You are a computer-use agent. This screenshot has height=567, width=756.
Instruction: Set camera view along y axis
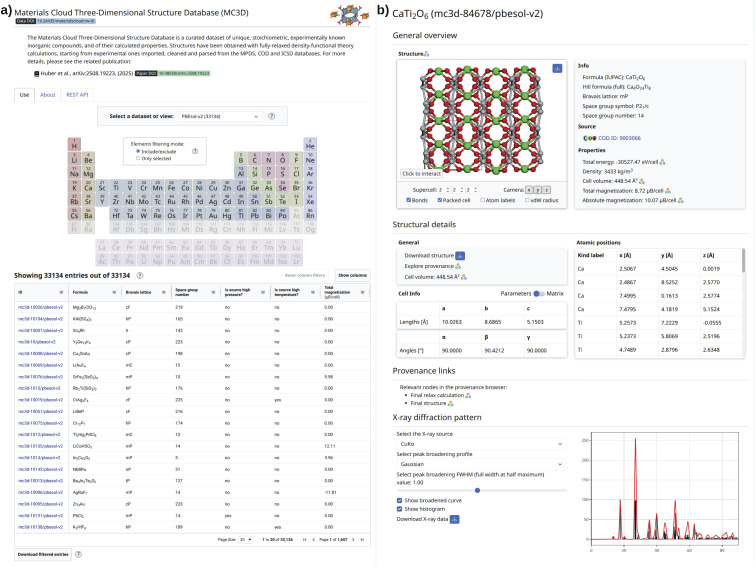pos(538,190)
